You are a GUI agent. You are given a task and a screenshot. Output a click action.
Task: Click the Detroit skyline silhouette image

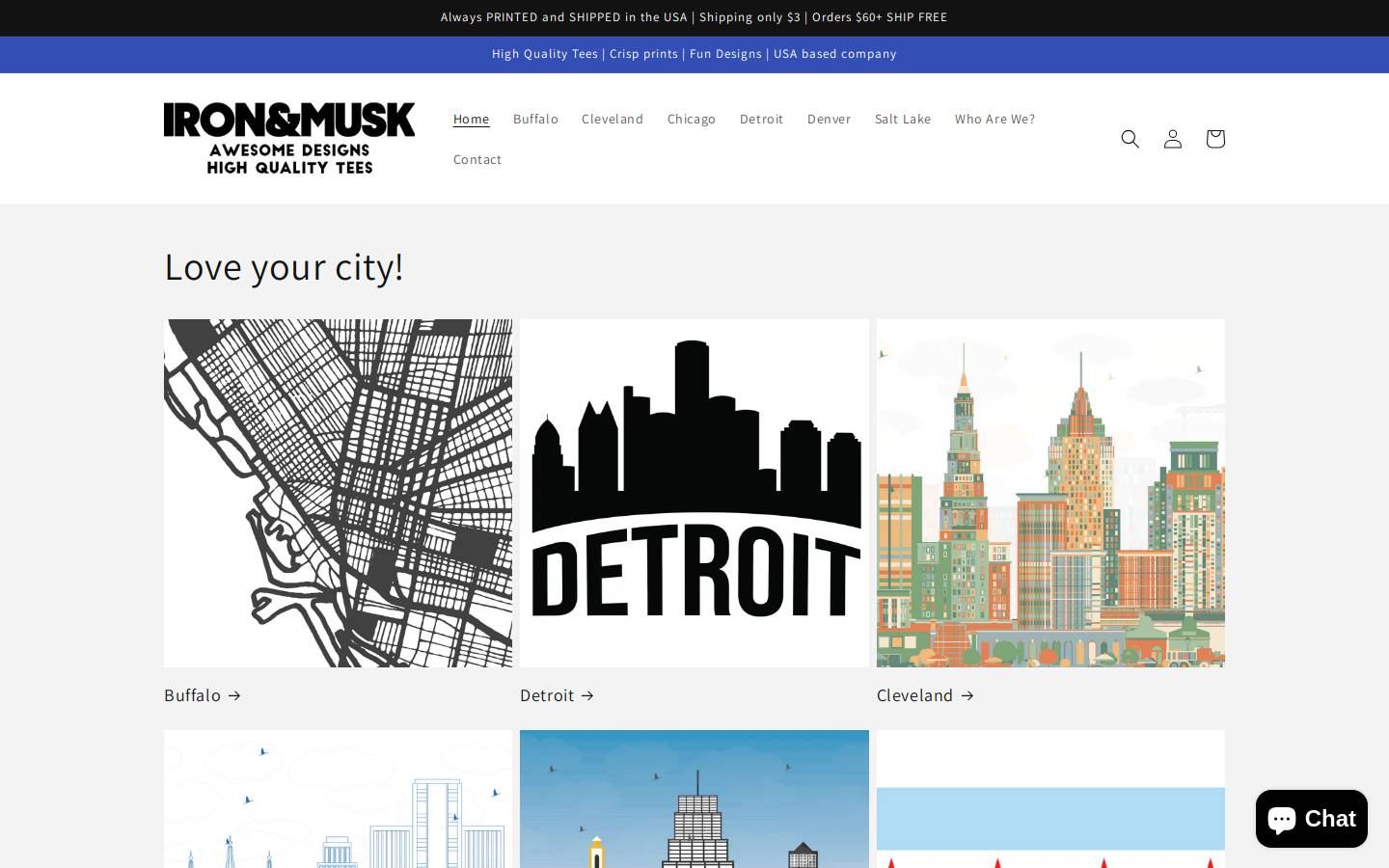[x=694, y=493]
